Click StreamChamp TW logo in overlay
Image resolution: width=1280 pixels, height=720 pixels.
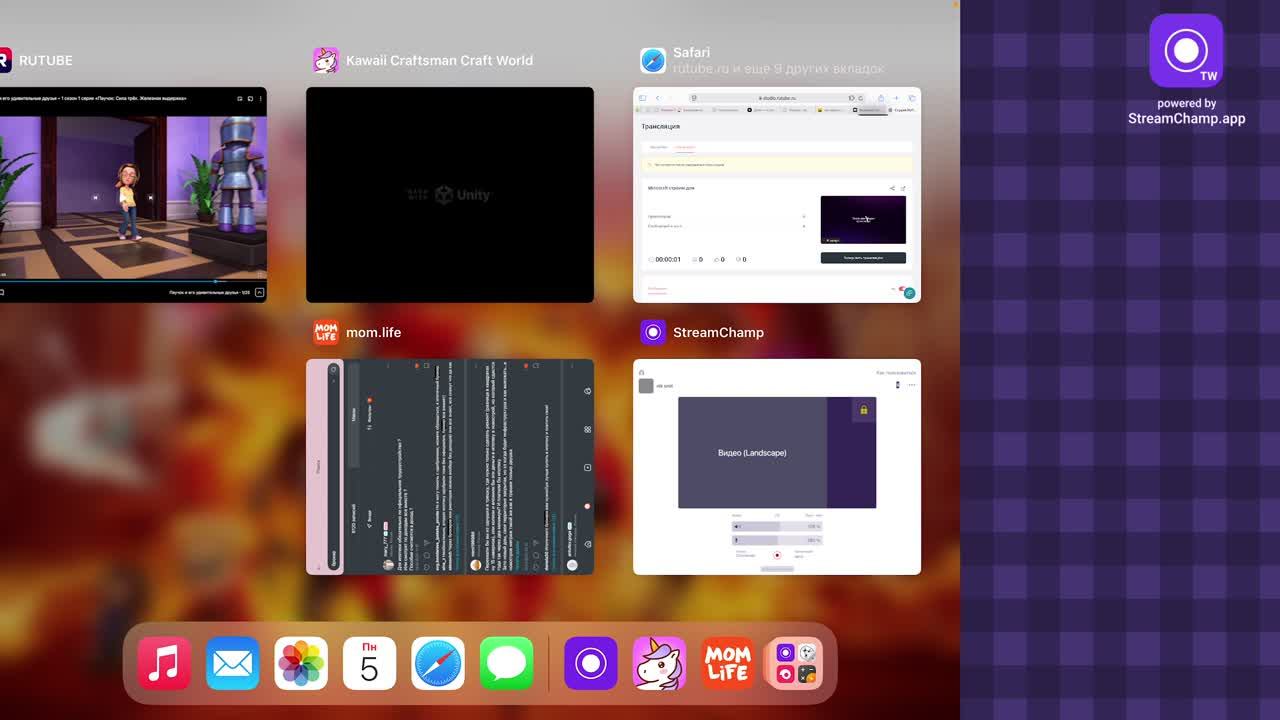(1186, 51)
